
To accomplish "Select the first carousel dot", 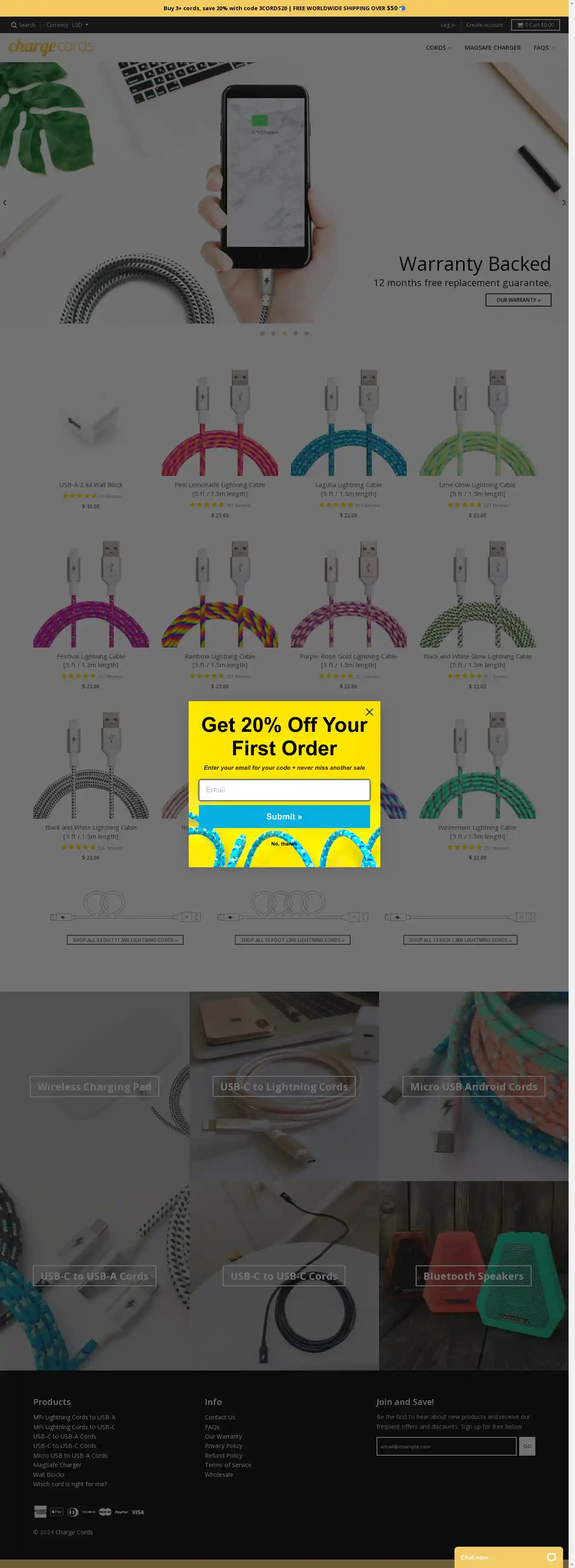I will pyautogui.click(x=262, y=333).
